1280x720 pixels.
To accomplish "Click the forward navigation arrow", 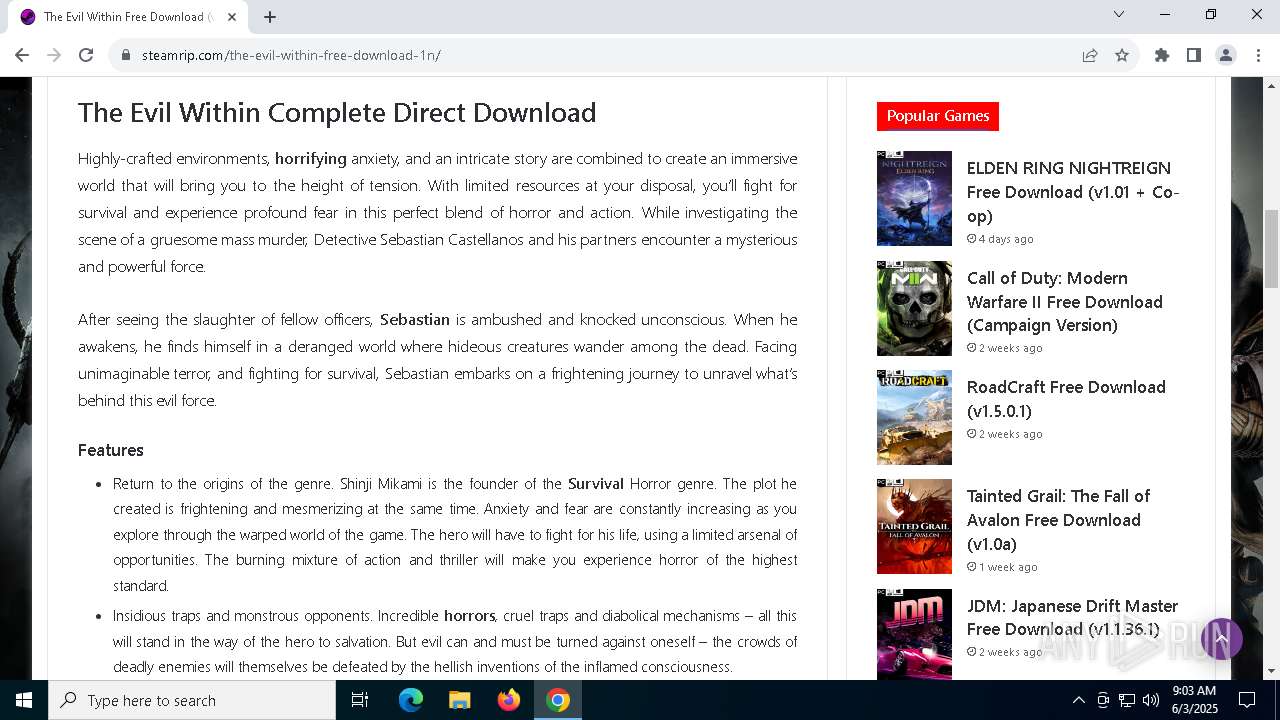I will 54,55.
